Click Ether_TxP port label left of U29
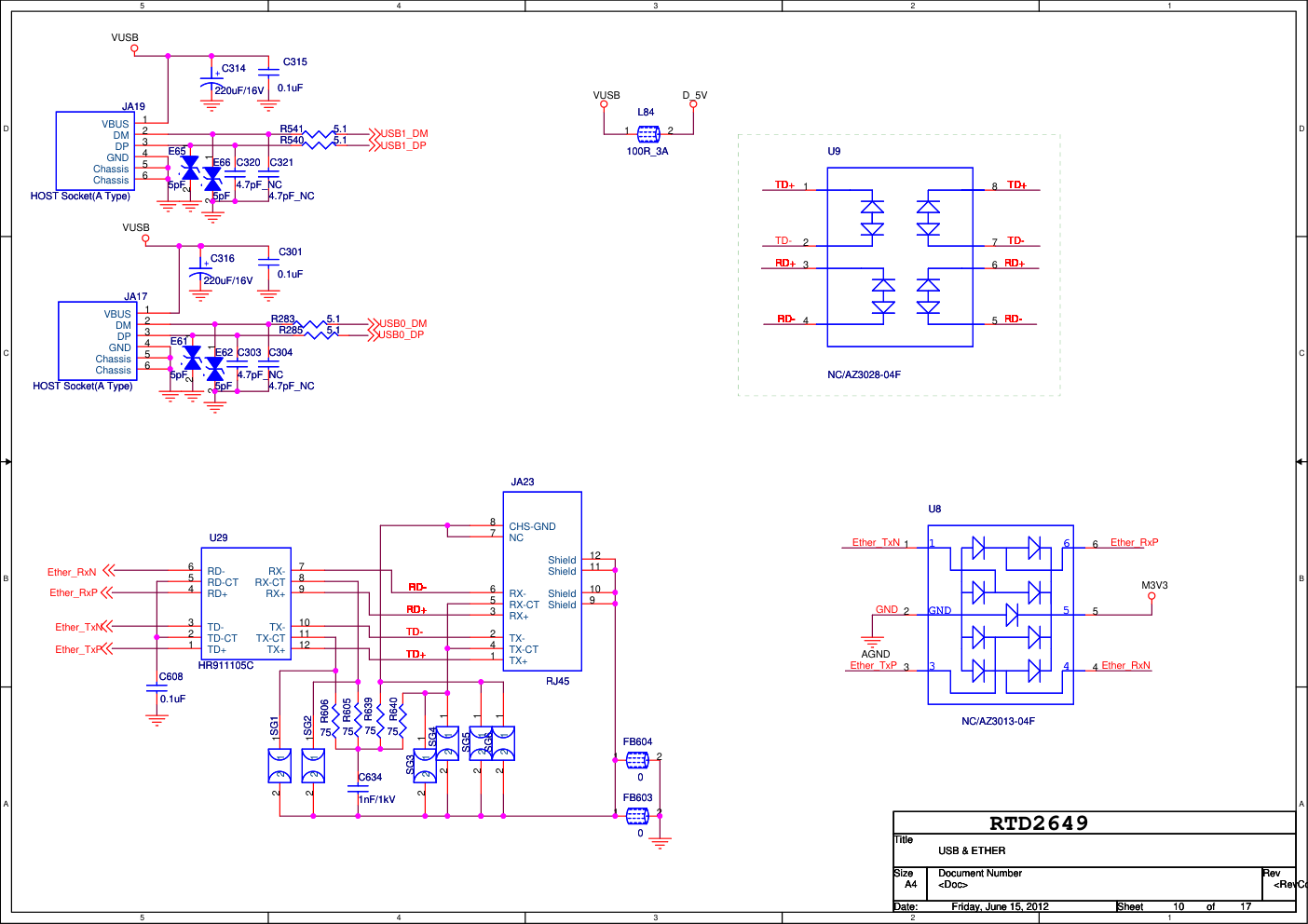 click(x=79, y=650)
